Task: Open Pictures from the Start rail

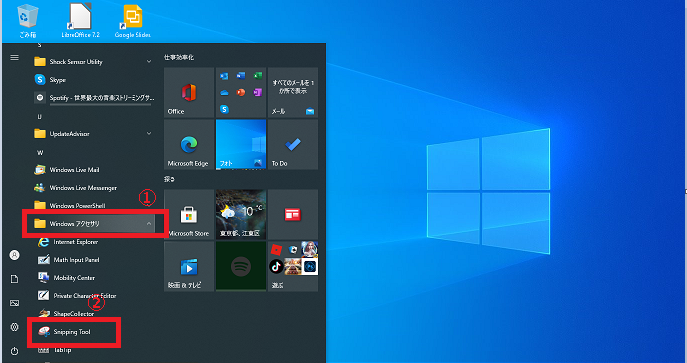Action: coord(14,303)
